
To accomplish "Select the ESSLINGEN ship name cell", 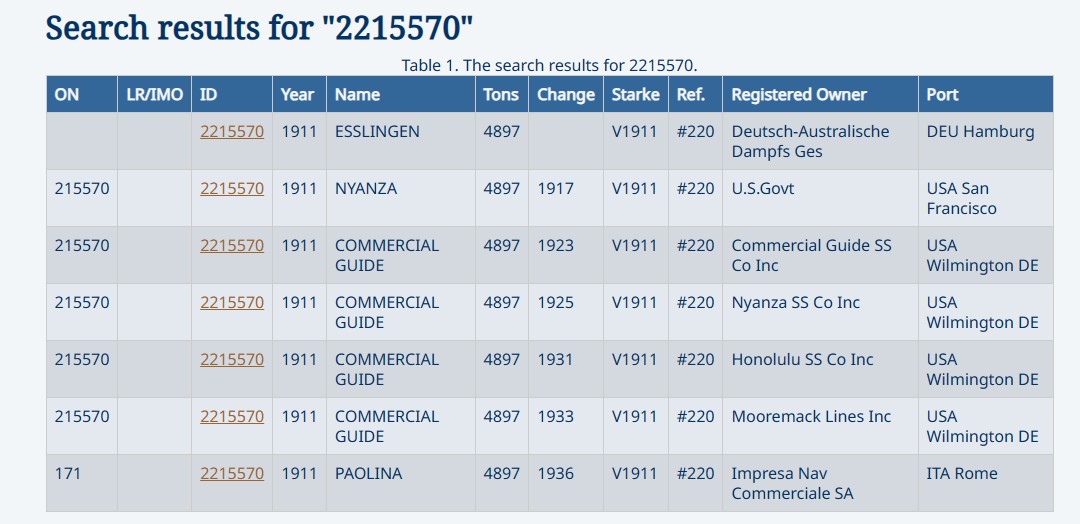I will click(x=377, y=132).
